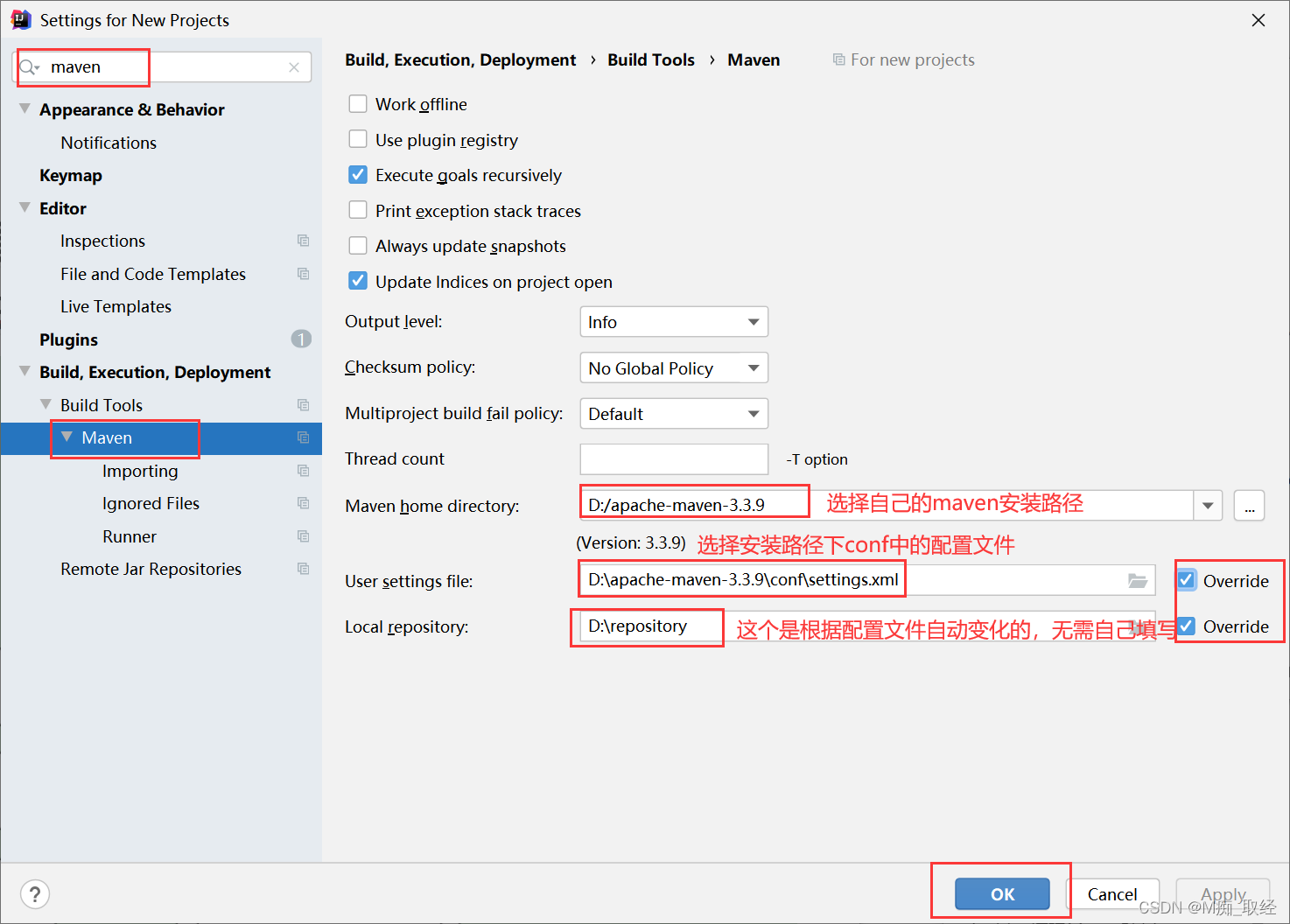Enable Print exception stack traces
The width and height of the screenshot is (1290, 924).
coord(358,210)
